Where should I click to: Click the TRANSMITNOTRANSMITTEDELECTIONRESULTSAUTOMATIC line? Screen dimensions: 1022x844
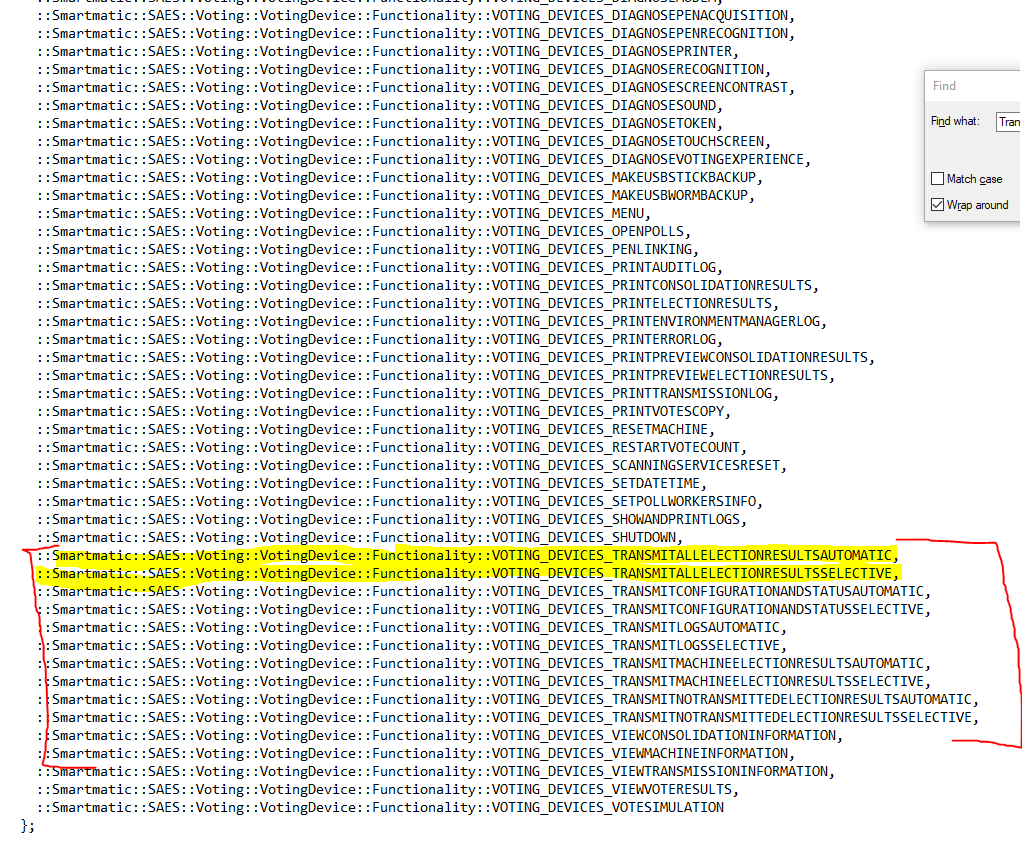pos(508,700)
